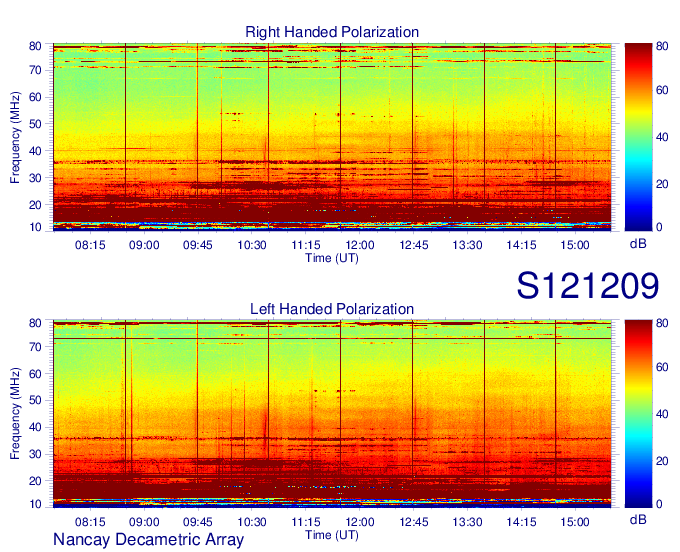
Task: Select 11:15 time tick on Left Handed plot
Action: pyautogui.click(x=306, y=522)
